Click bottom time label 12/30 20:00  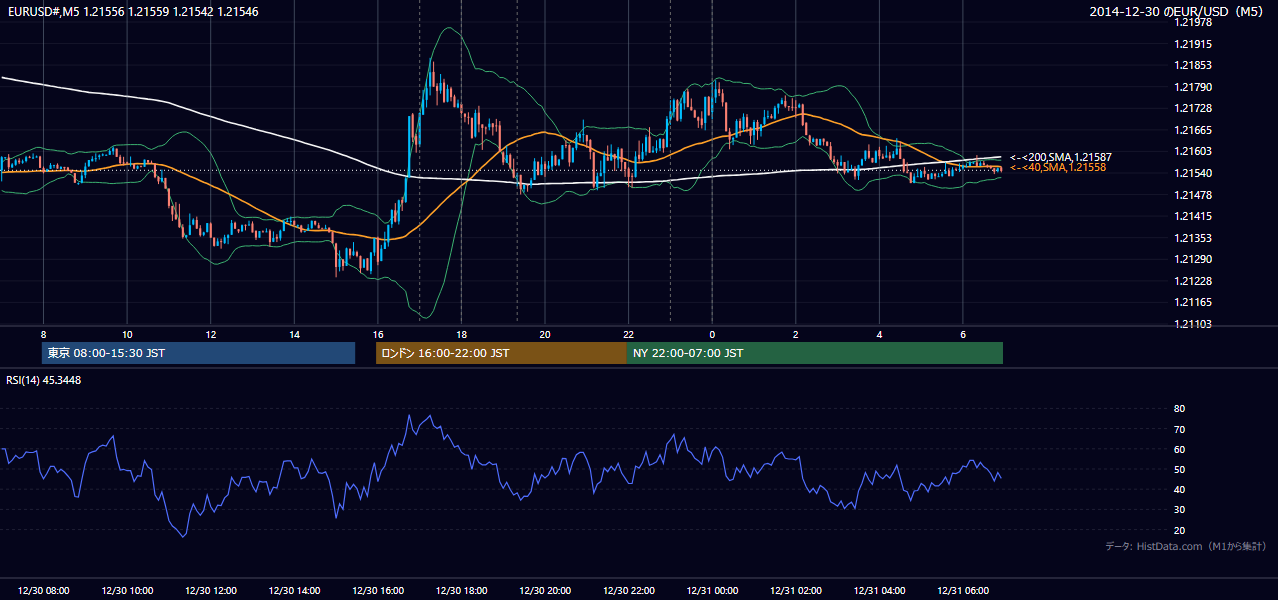[x=545, y=591]
